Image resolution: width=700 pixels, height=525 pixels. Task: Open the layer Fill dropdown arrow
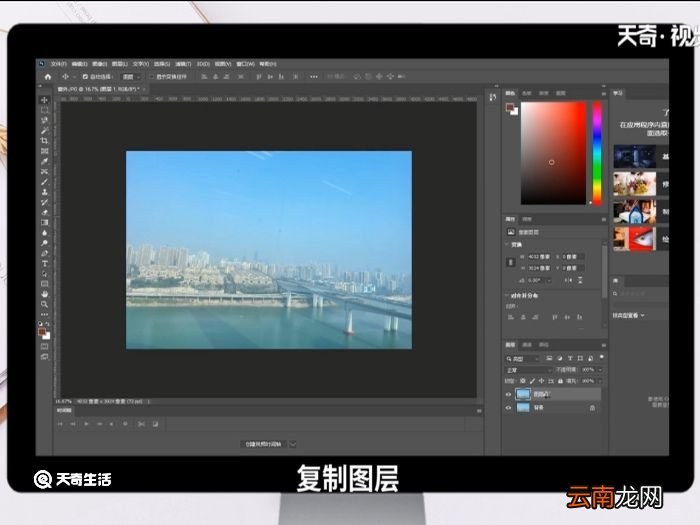click(600, 381)
